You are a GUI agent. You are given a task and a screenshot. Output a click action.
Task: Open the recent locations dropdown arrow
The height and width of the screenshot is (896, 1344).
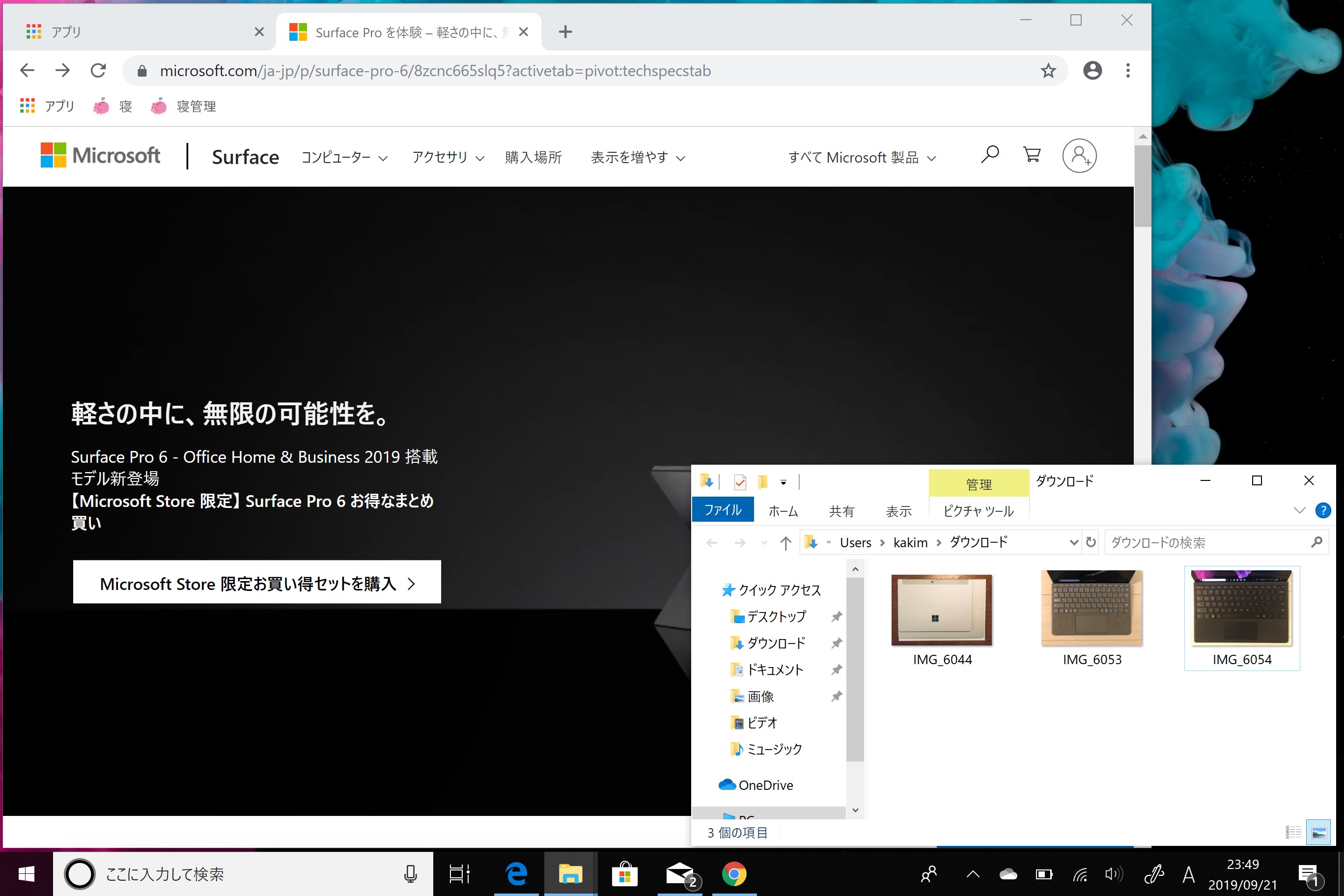[x=764, y=543]
